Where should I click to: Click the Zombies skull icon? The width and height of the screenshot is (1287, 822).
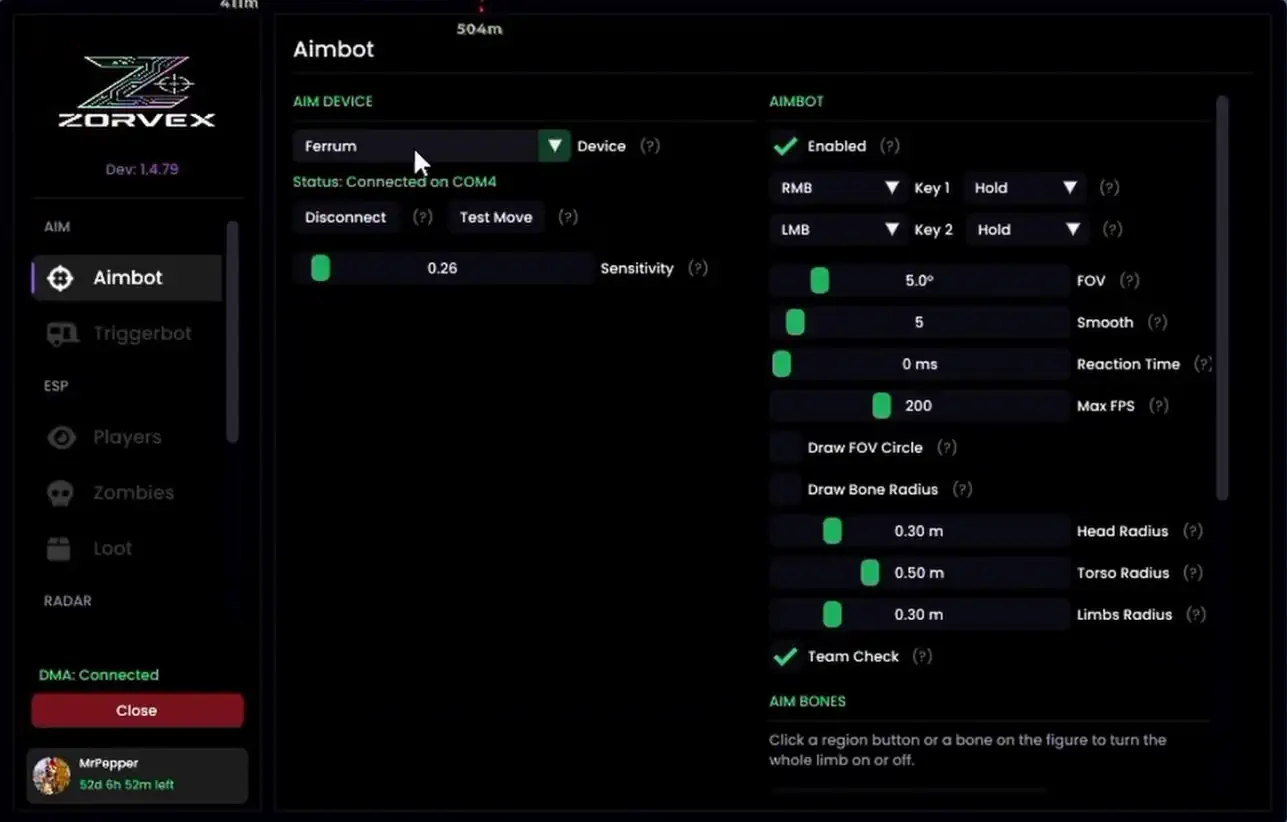tap(60, 493)
